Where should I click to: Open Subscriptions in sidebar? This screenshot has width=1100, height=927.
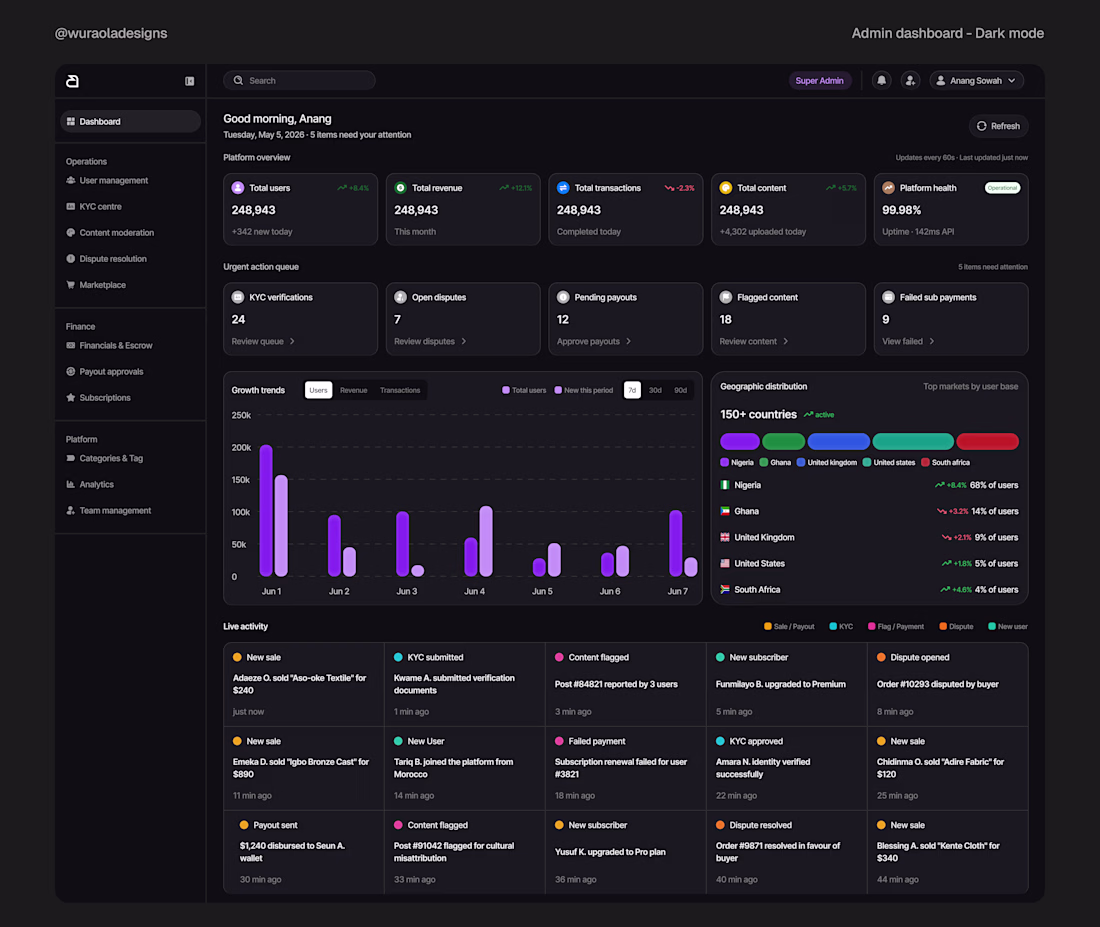point(98,398)
